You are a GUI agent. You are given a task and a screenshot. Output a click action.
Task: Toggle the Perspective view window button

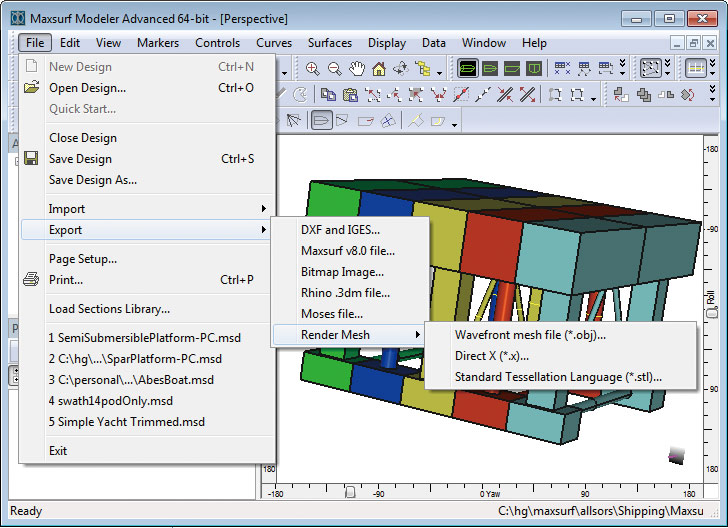[468, 69]
